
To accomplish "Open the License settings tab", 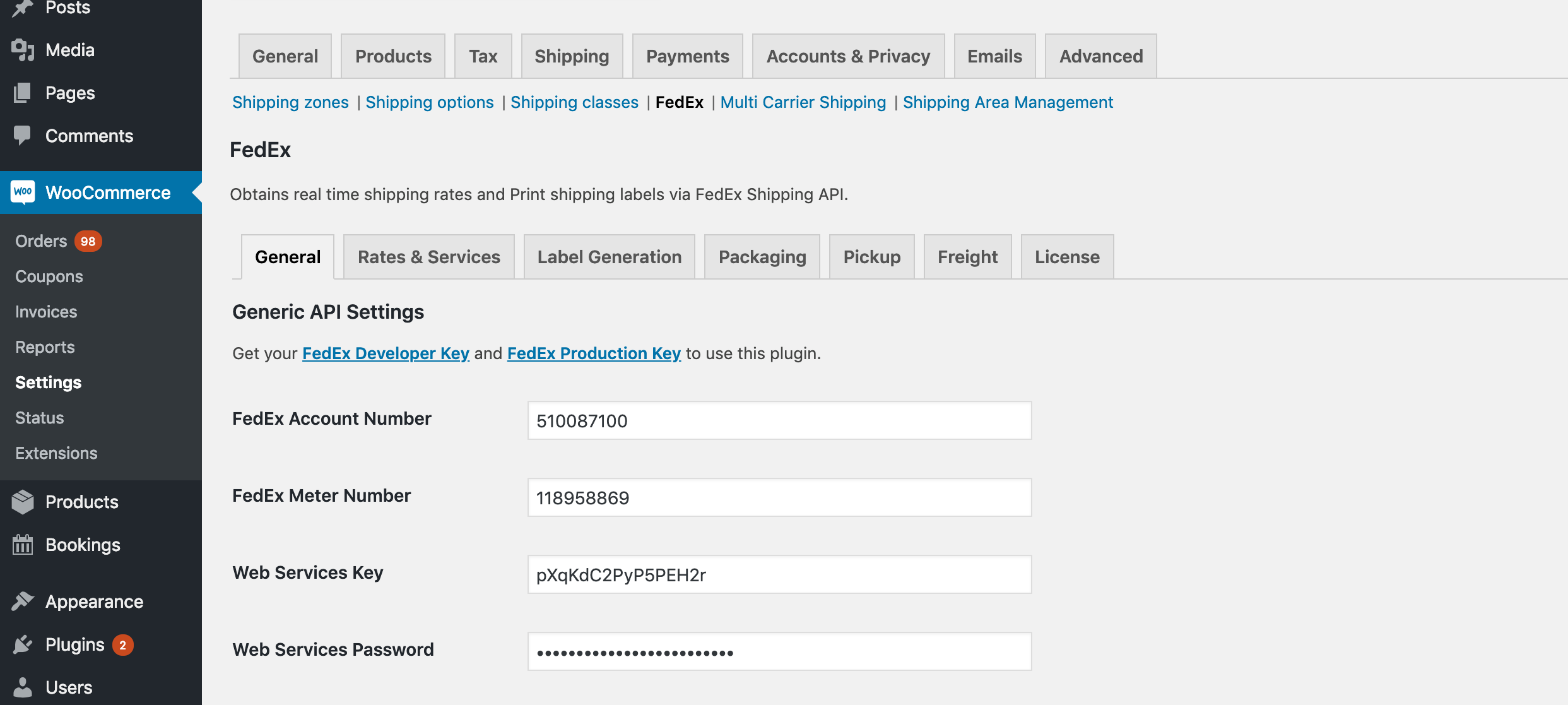I will click(x=1067, y=257).
